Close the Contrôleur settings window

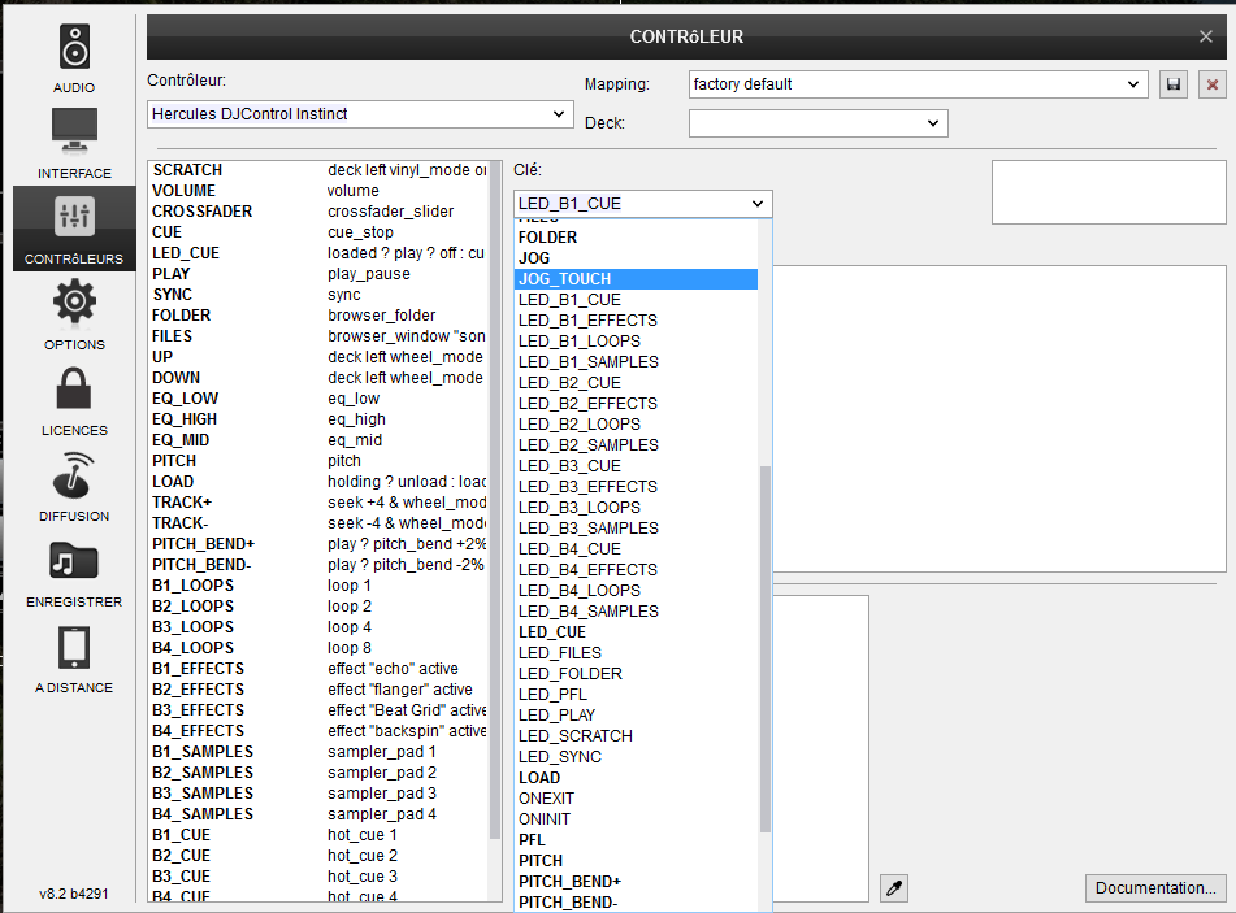[x=1206, y=37]
